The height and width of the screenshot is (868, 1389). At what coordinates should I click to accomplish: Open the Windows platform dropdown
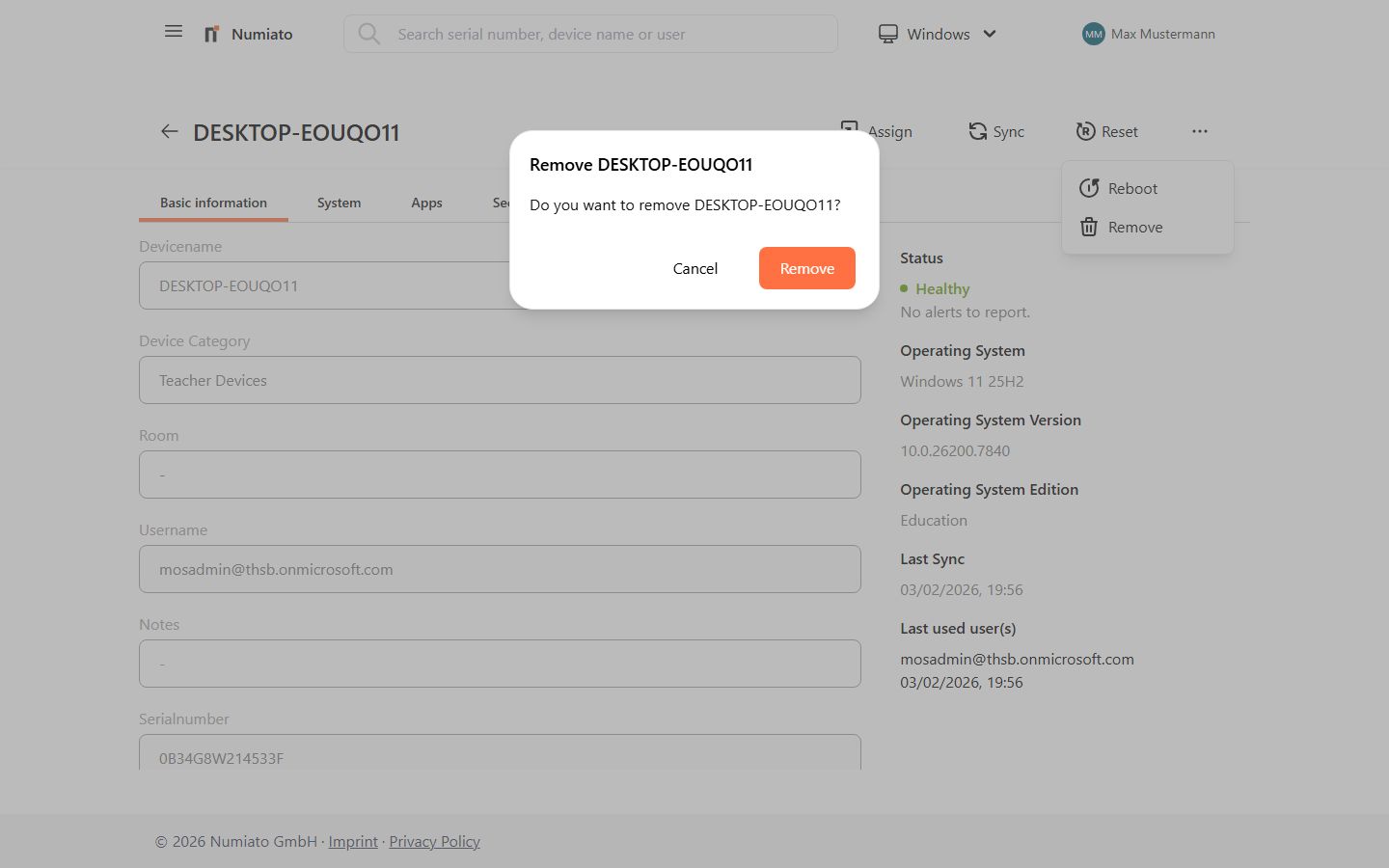click(x=990, y=34)
